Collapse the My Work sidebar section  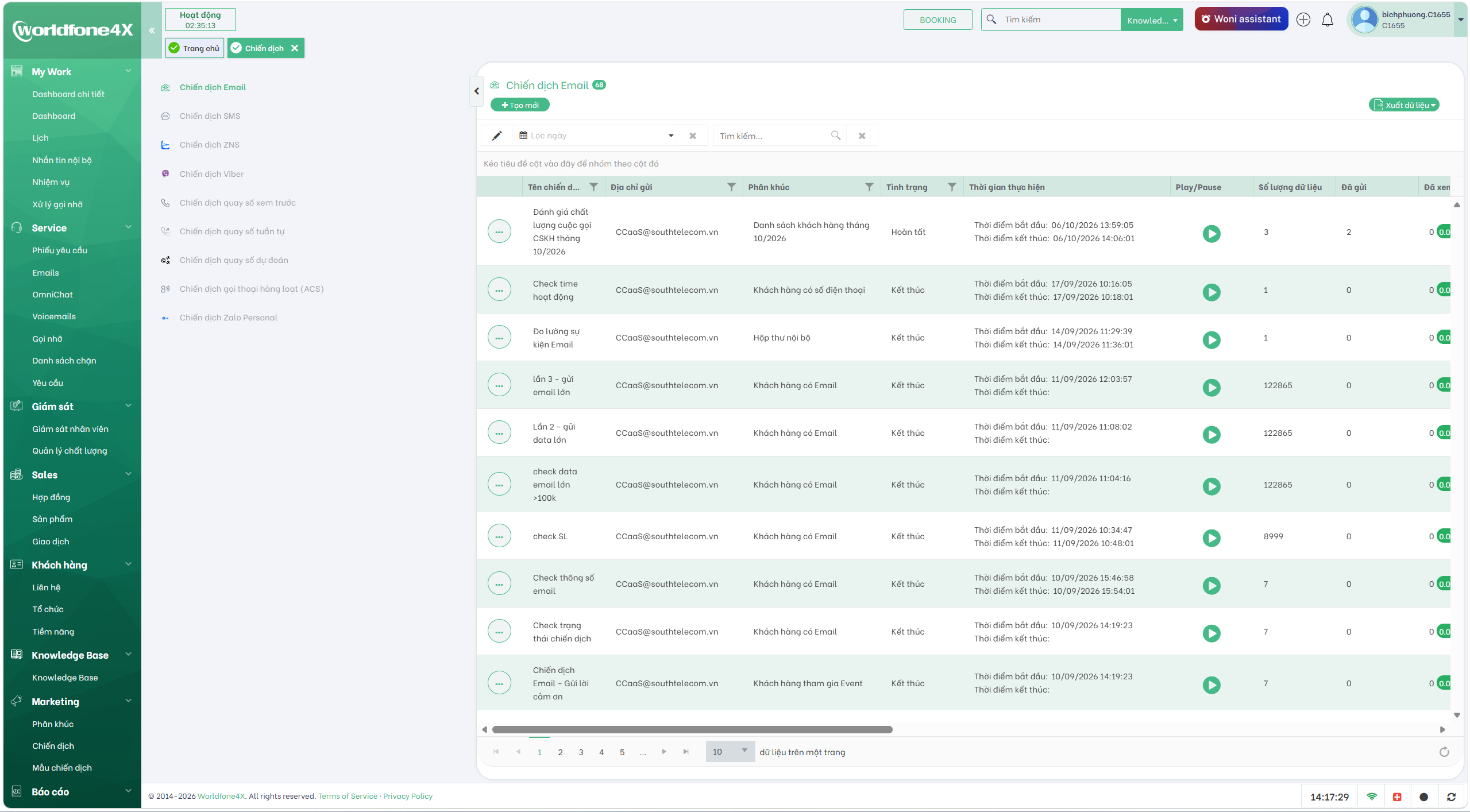(128, 71)
